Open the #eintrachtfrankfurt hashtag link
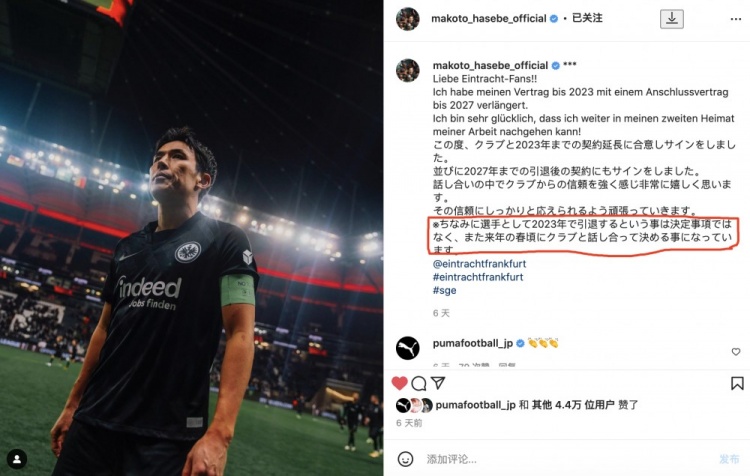 478,277
